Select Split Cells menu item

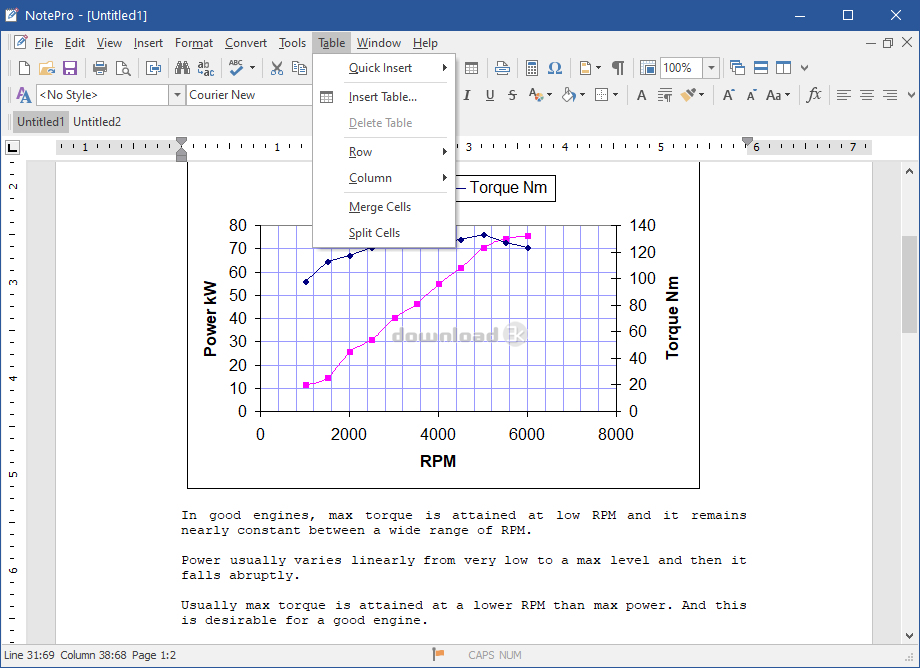pyautogui.click(x=384, y=233)
